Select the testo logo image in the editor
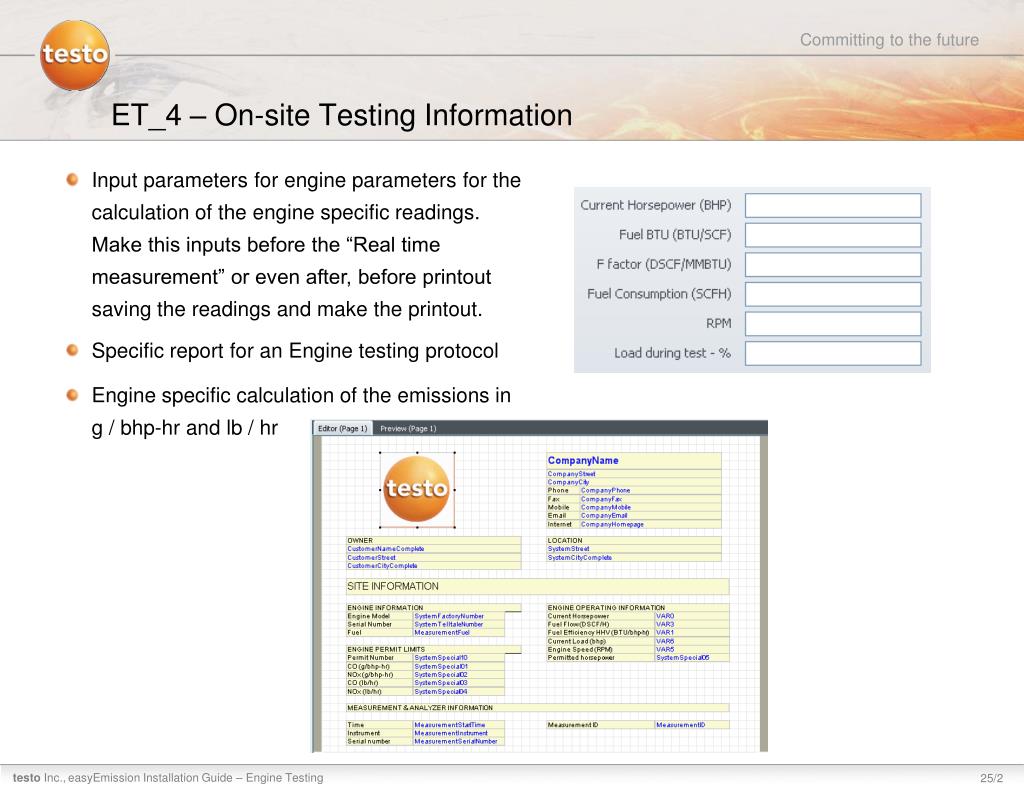The image size is (1024, 791). (x=417, y=489)
